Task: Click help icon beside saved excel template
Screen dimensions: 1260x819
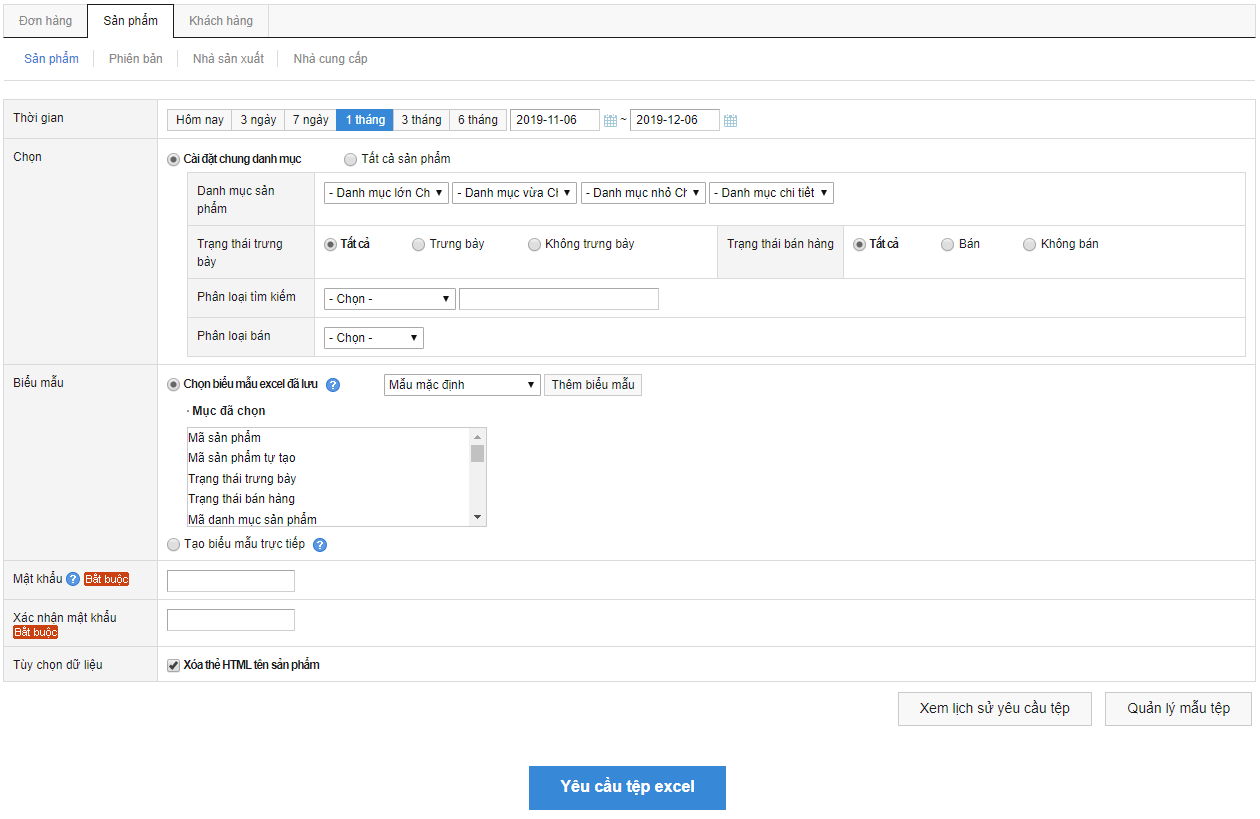Action: [x=333, y=385]
